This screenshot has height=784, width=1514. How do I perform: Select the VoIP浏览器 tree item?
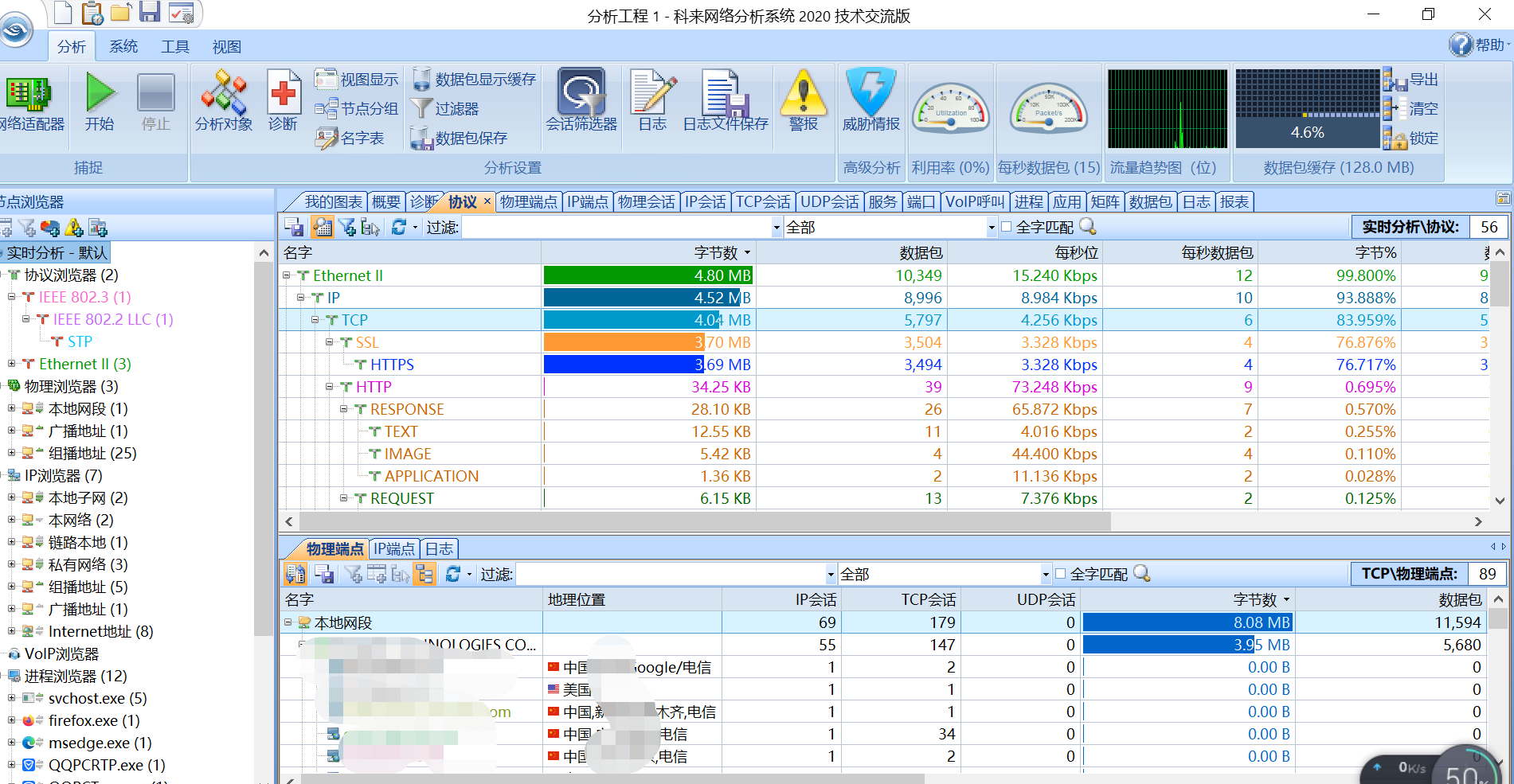click(x=61, y=653)
